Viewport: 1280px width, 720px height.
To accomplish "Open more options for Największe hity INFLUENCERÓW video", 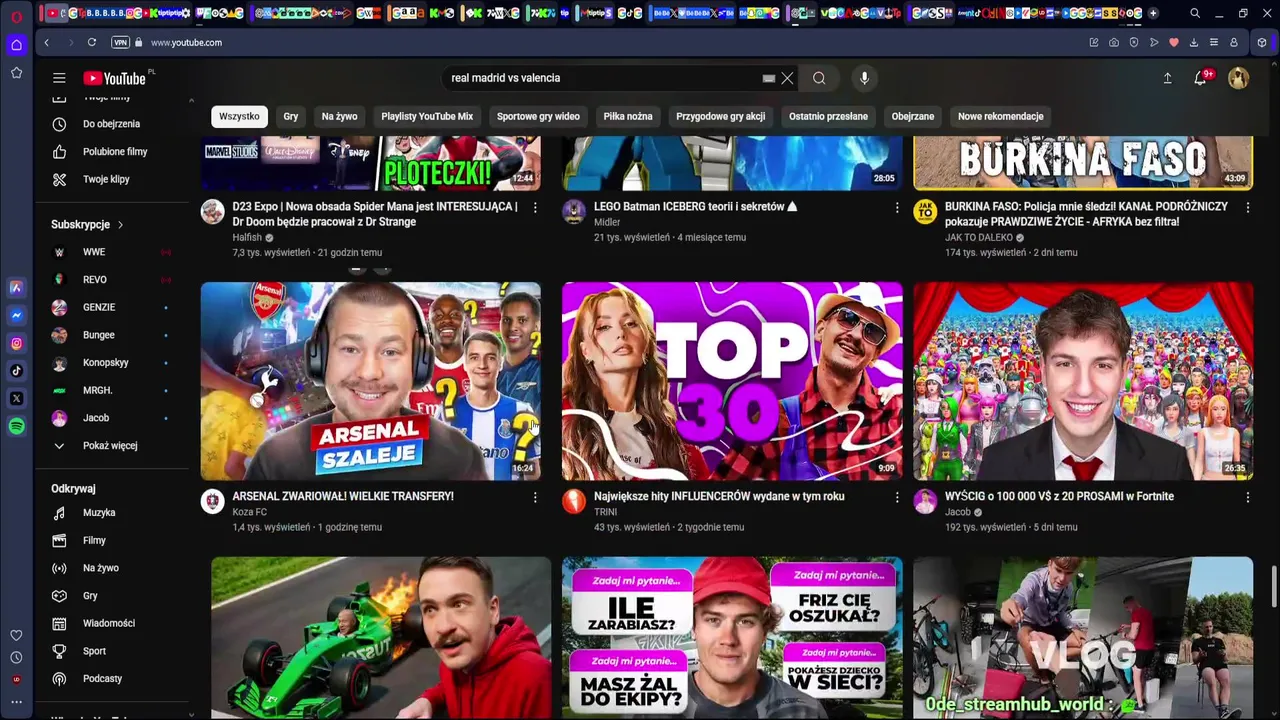I will click(x=896, y=497).
